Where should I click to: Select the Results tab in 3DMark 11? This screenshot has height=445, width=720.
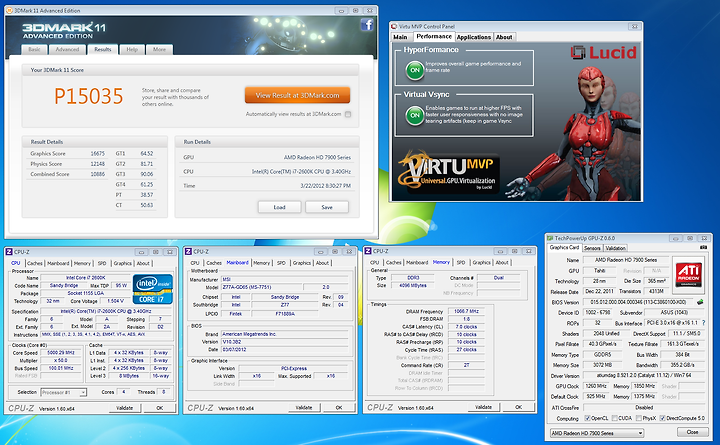point(102,49)
